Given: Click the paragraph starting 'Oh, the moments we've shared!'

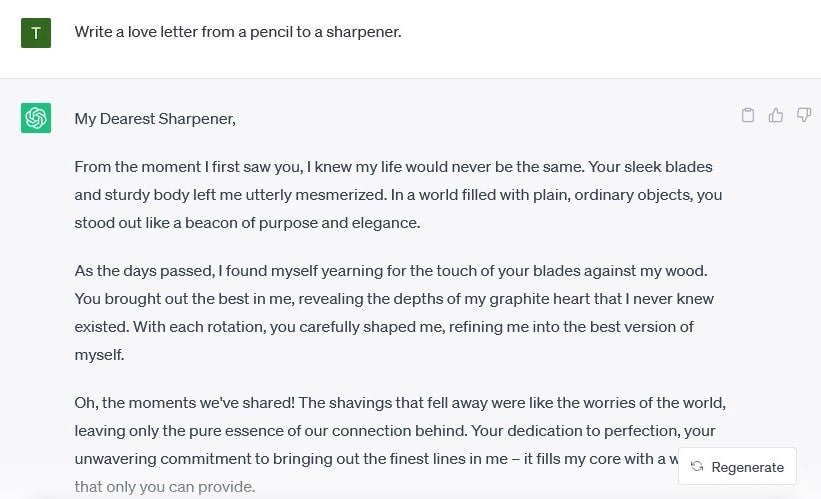Looking at the screenshot, I should pyautogui.click(x=400, y=445).
